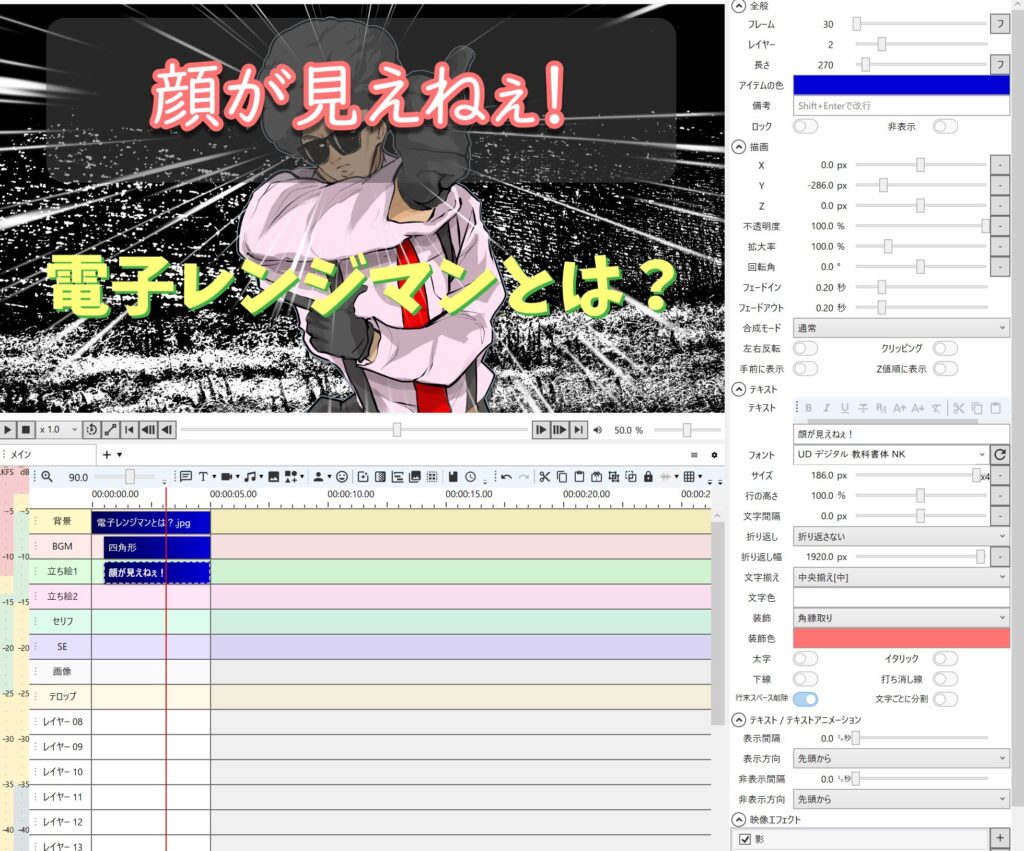The width and height of the screenshot is (1024, 851).
Task: Undo the last edit with the undo arrow
Action: 508,477
